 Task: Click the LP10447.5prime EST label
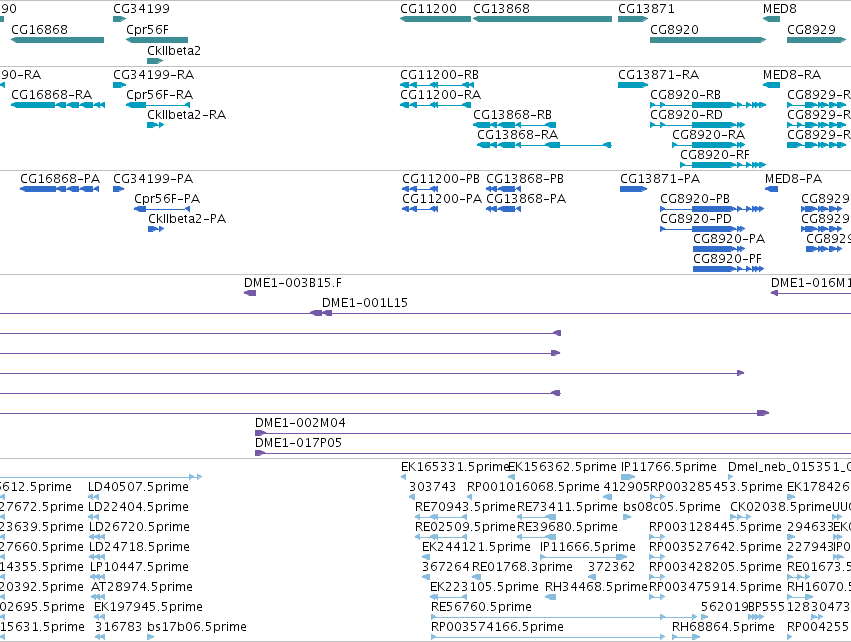click(139, 567)
